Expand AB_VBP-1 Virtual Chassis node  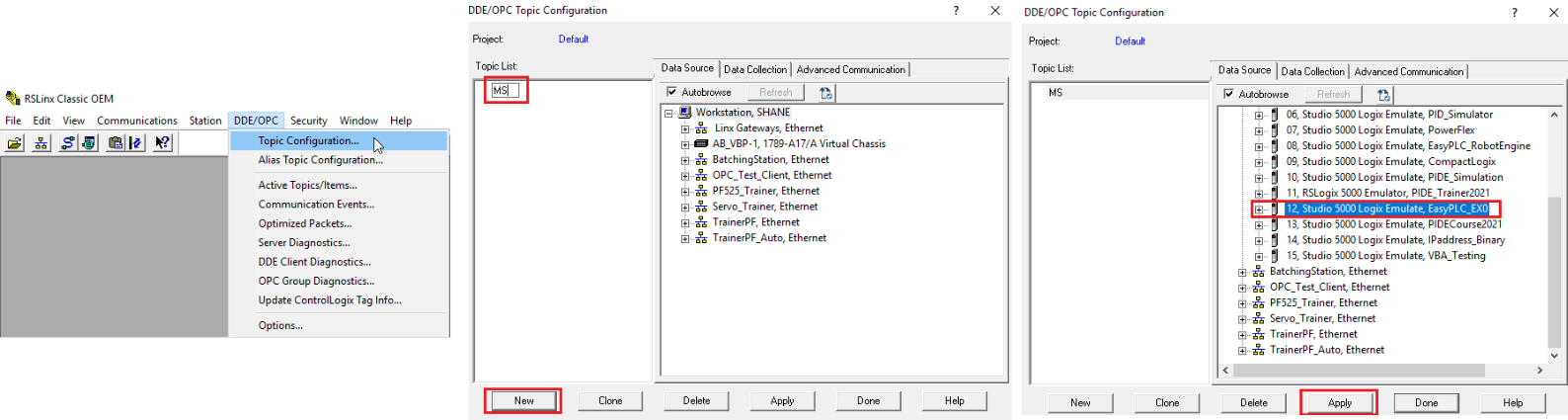click(x=685, y=144)
